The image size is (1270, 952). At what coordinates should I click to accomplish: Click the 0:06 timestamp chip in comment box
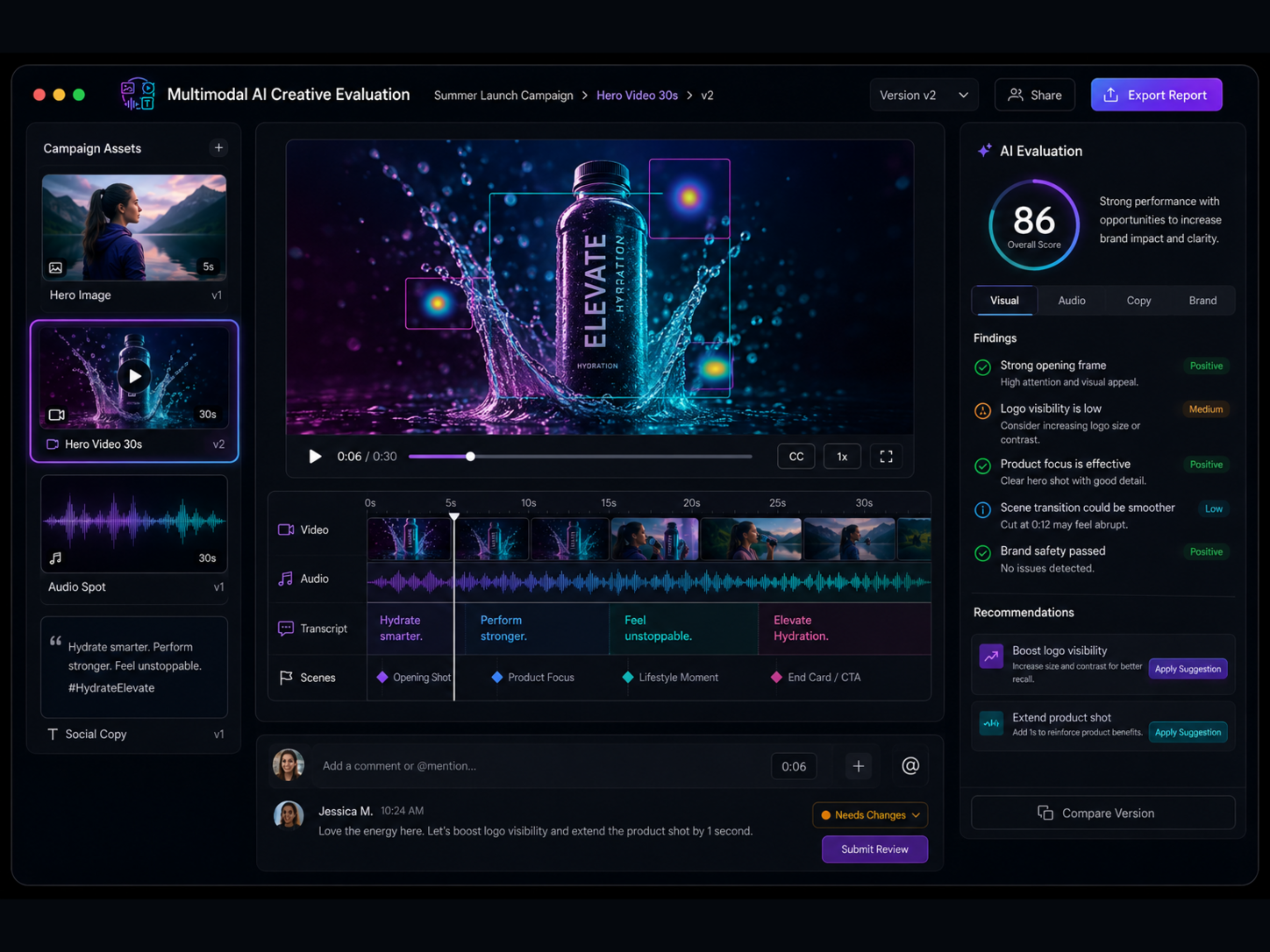click(794, 766)
